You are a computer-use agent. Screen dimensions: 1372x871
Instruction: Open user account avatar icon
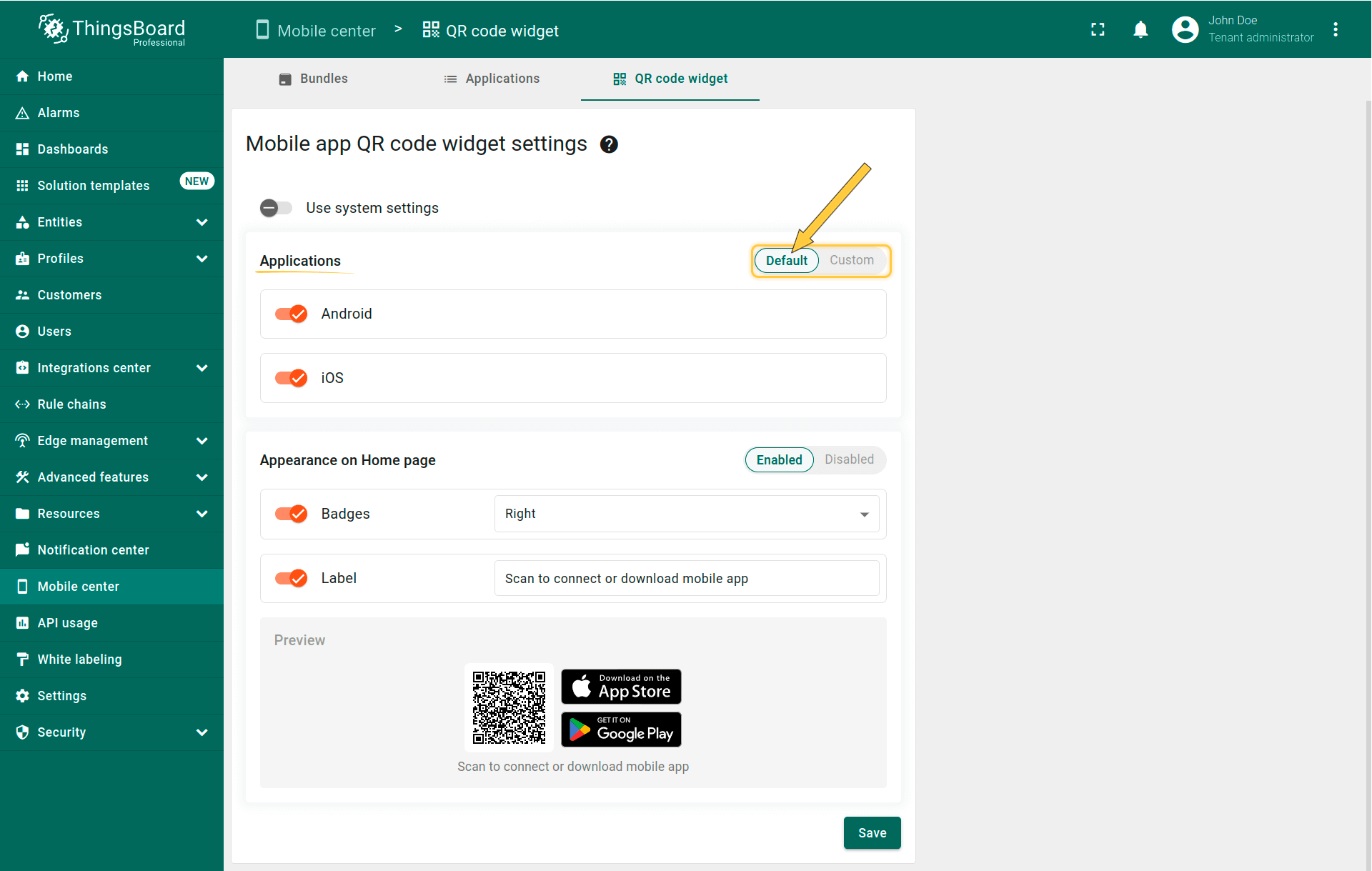(1185, 29)
